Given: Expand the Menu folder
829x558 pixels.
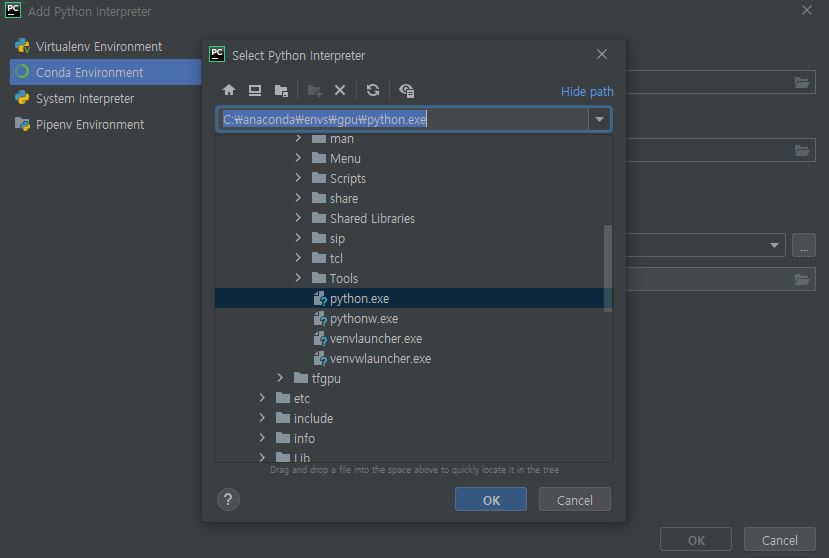Looking at the screenshot, I should (x=298, y=158).
